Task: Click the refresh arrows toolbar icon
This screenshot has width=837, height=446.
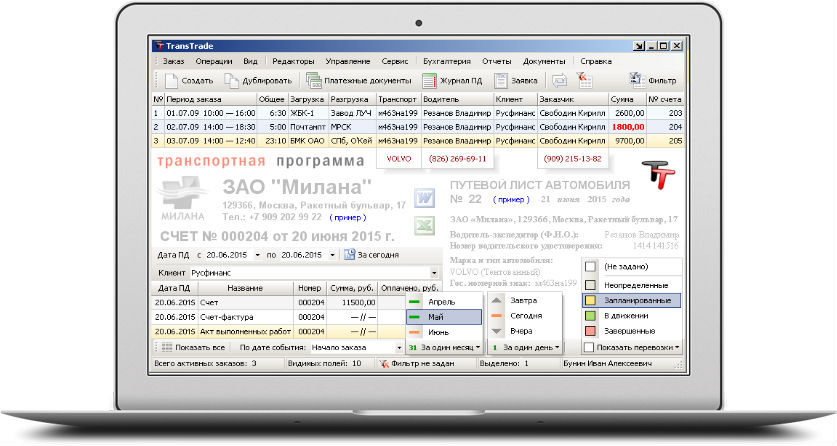Action: (559, 81)
